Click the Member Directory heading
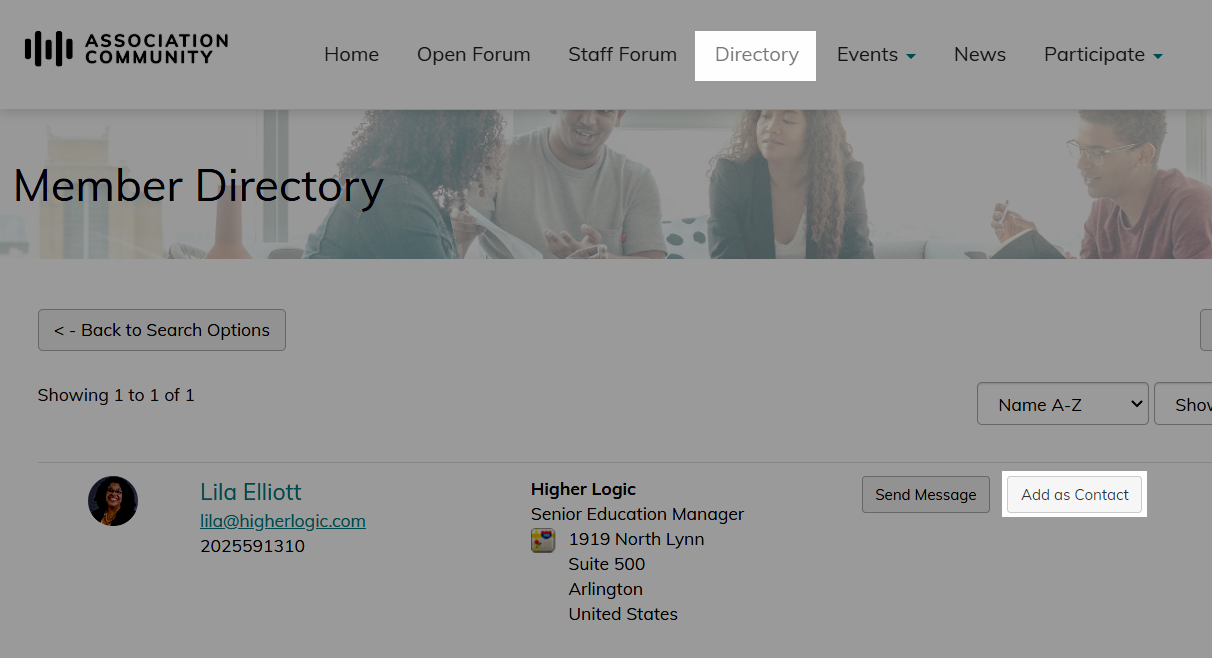The width and height of the screenshot is (1212, 658). (x=198, y=187)
